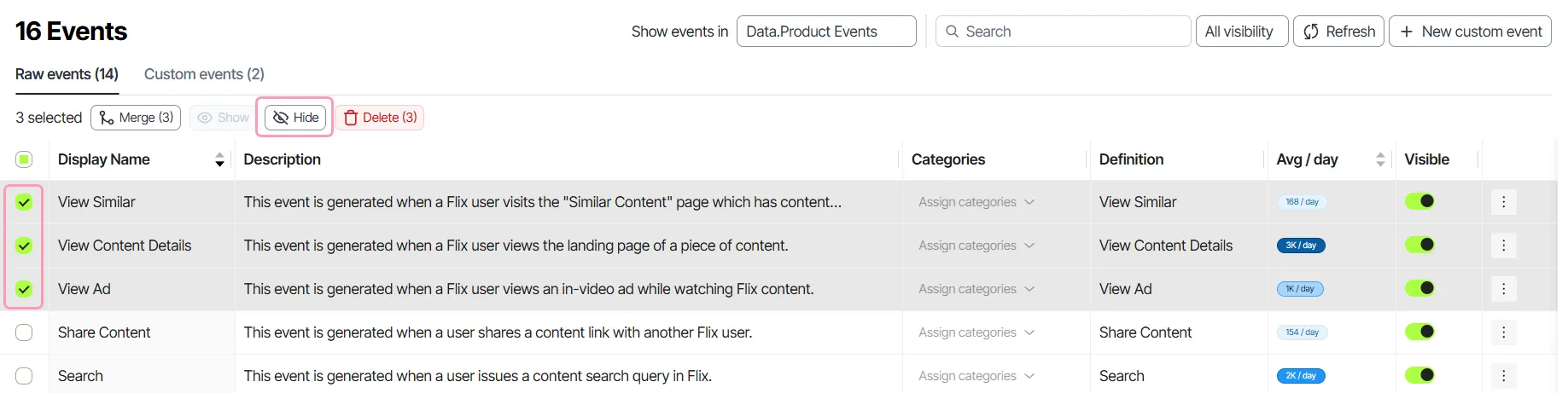The image size is (1568, 393).
Task: Click the 1K / day badge
Action: coord(1300,289)
